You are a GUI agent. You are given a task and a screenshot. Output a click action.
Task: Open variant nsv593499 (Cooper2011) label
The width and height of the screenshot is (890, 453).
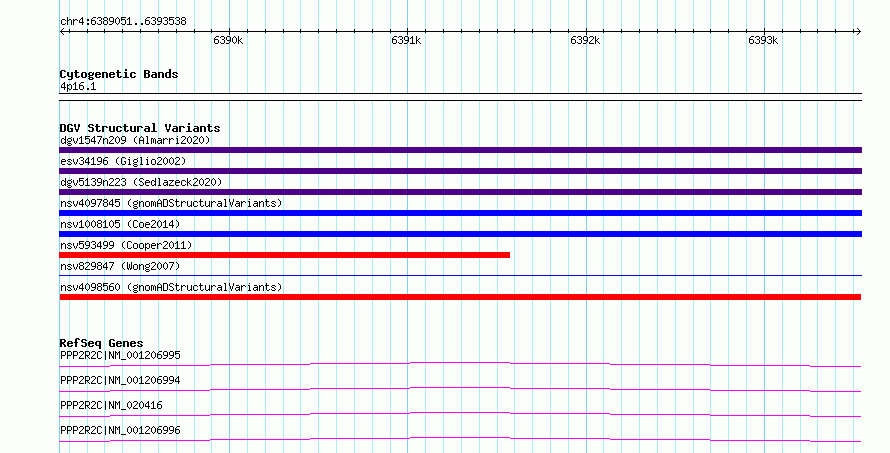[x=126, y=245]
